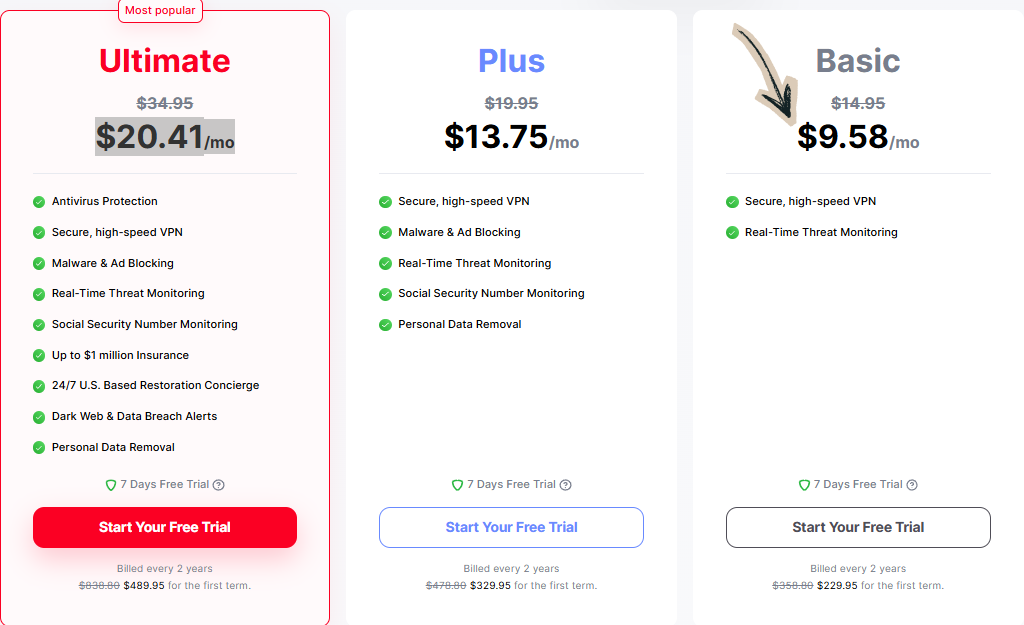Click the shield icon next to Plus free trial
This screenshot has width=1024, height=625.
coord(457,484)
